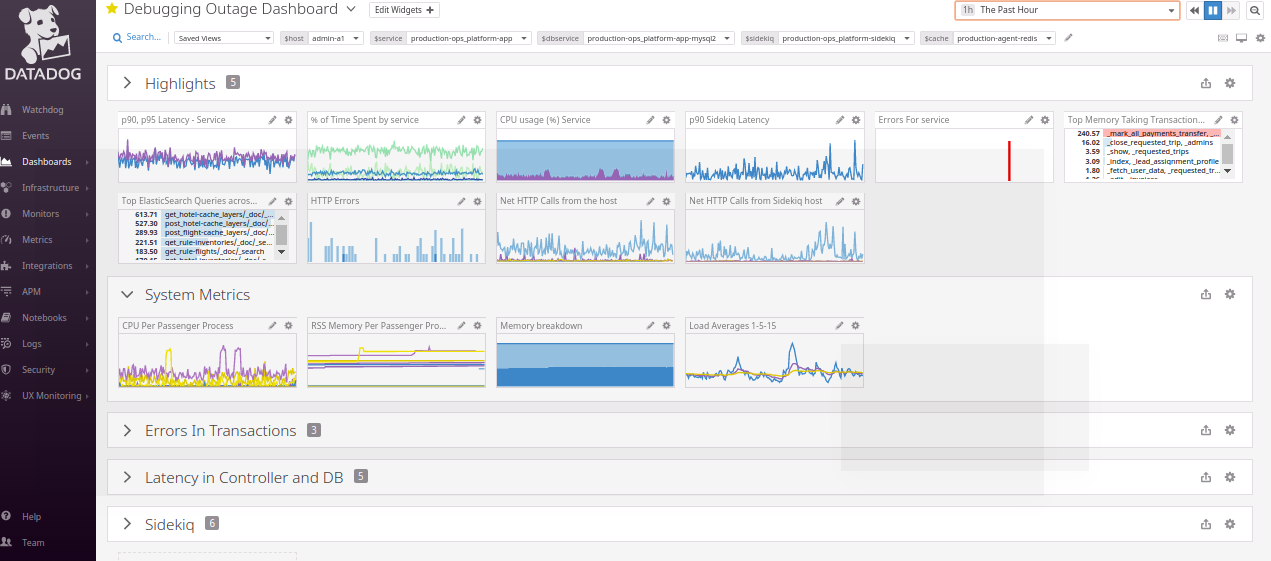Expand Latency in Controller and DB group
1271x561 pixels.
[127, 477]
